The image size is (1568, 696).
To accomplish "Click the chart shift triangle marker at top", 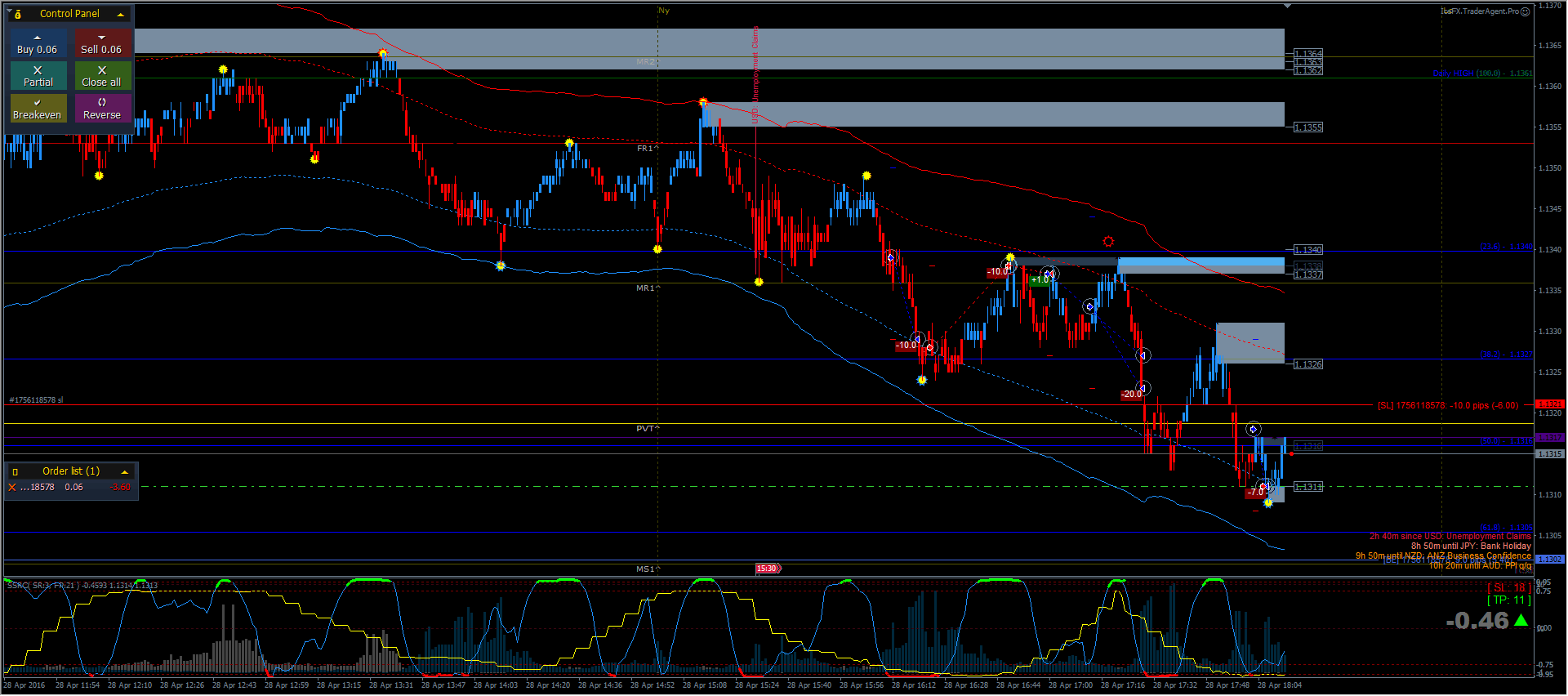I will pos(1287,6).
